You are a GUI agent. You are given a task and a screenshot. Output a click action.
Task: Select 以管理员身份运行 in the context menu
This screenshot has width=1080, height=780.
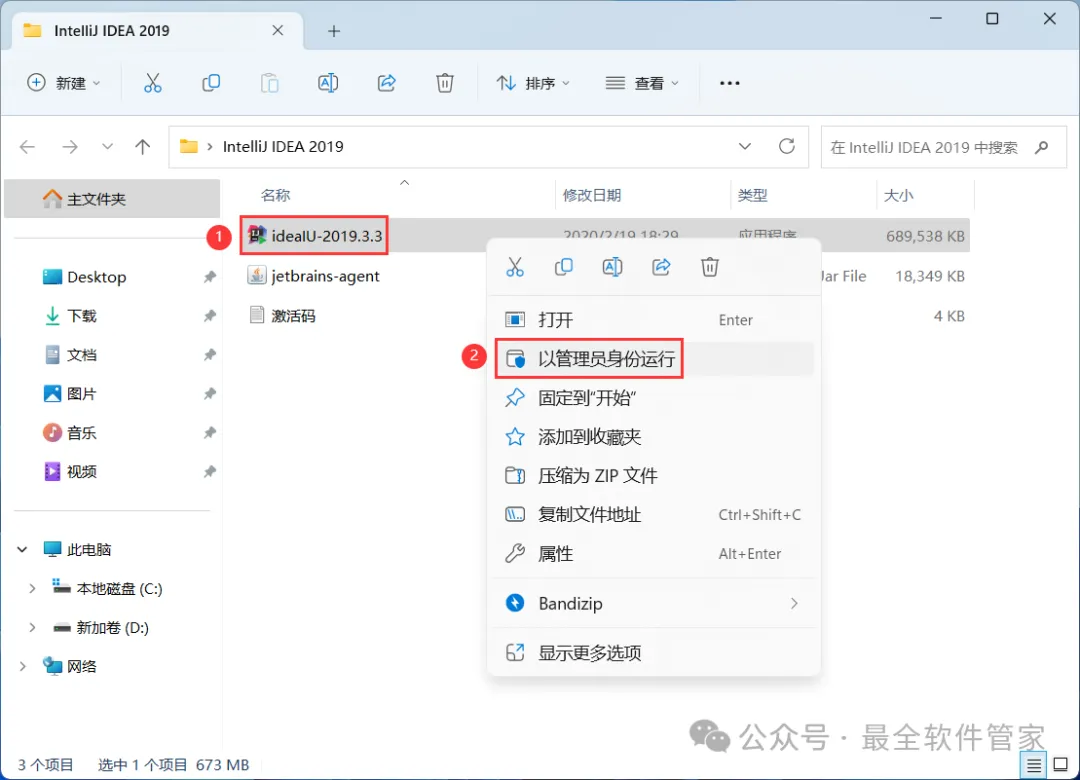pyautogui.click(x=654, y=358)
